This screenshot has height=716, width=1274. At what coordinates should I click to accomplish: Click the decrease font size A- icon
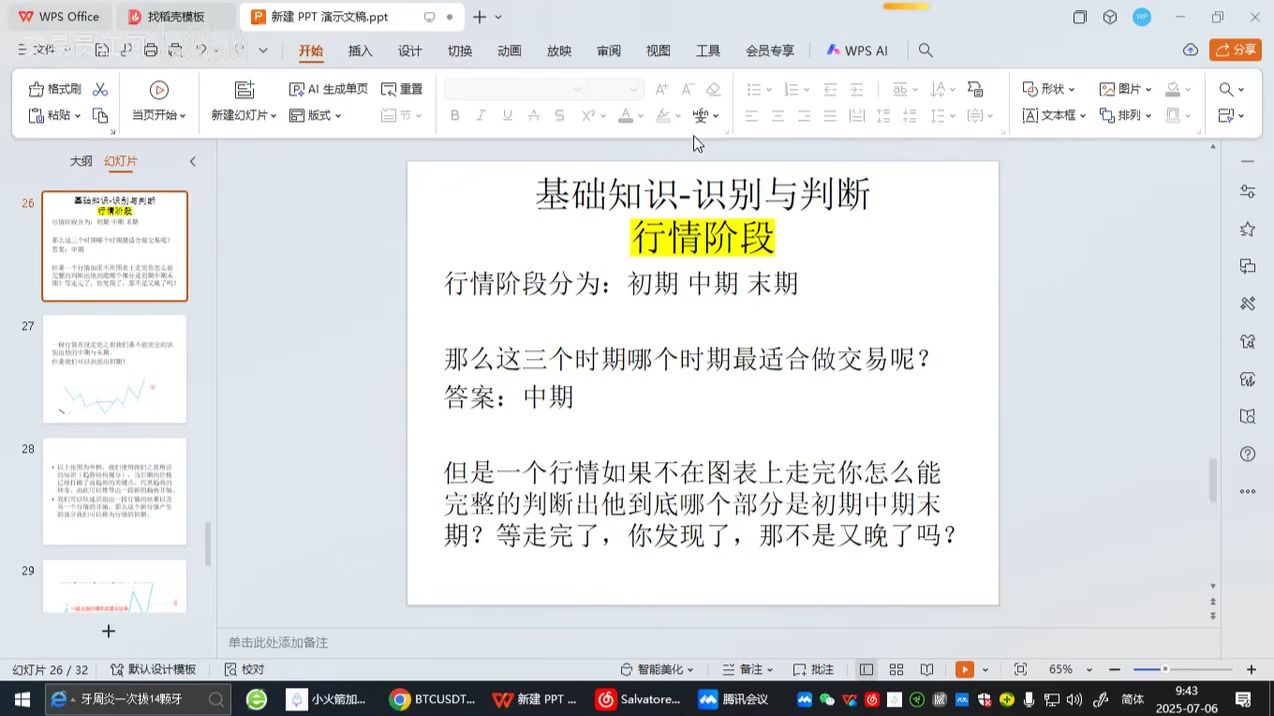[x=687, y=89]
